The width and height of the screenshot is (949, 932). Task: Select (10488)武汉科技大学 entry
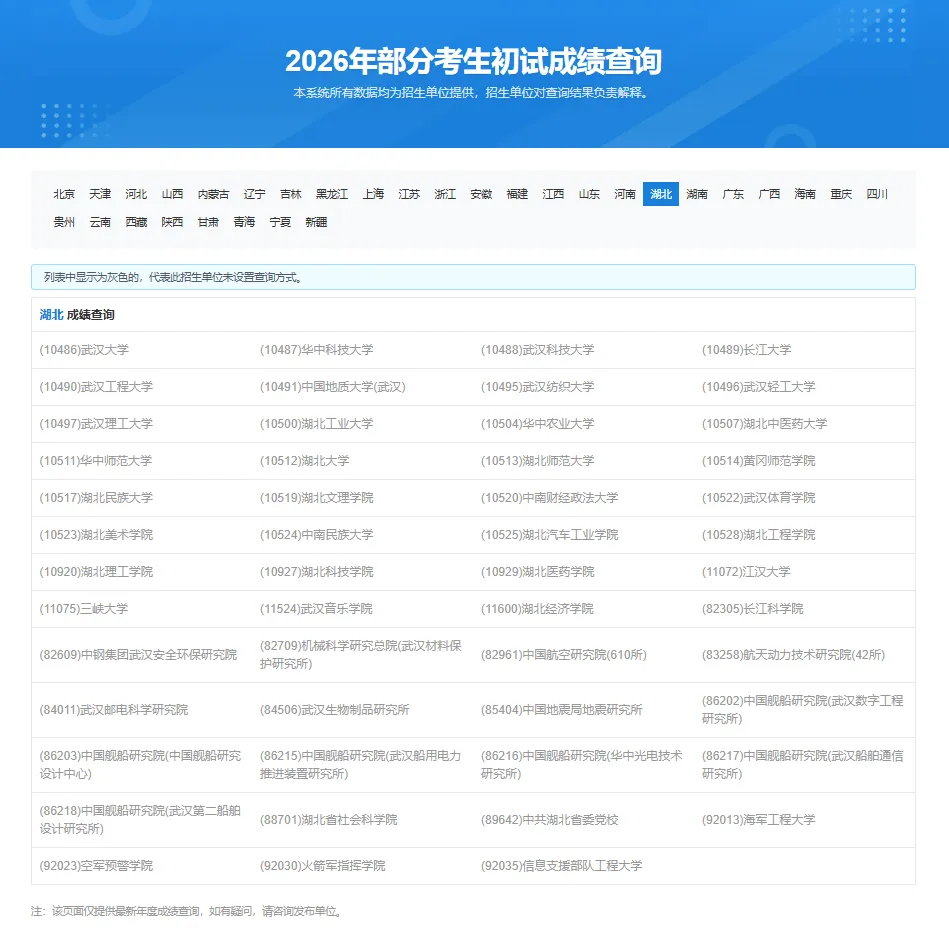(537, 350)
